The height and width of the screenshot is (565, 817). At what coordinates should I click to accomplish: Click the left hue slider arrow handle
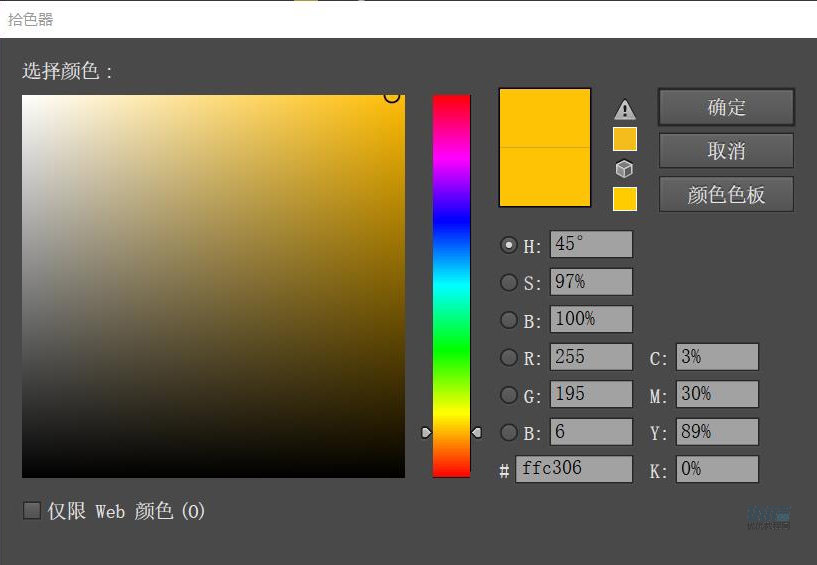(x=426, y=432)
